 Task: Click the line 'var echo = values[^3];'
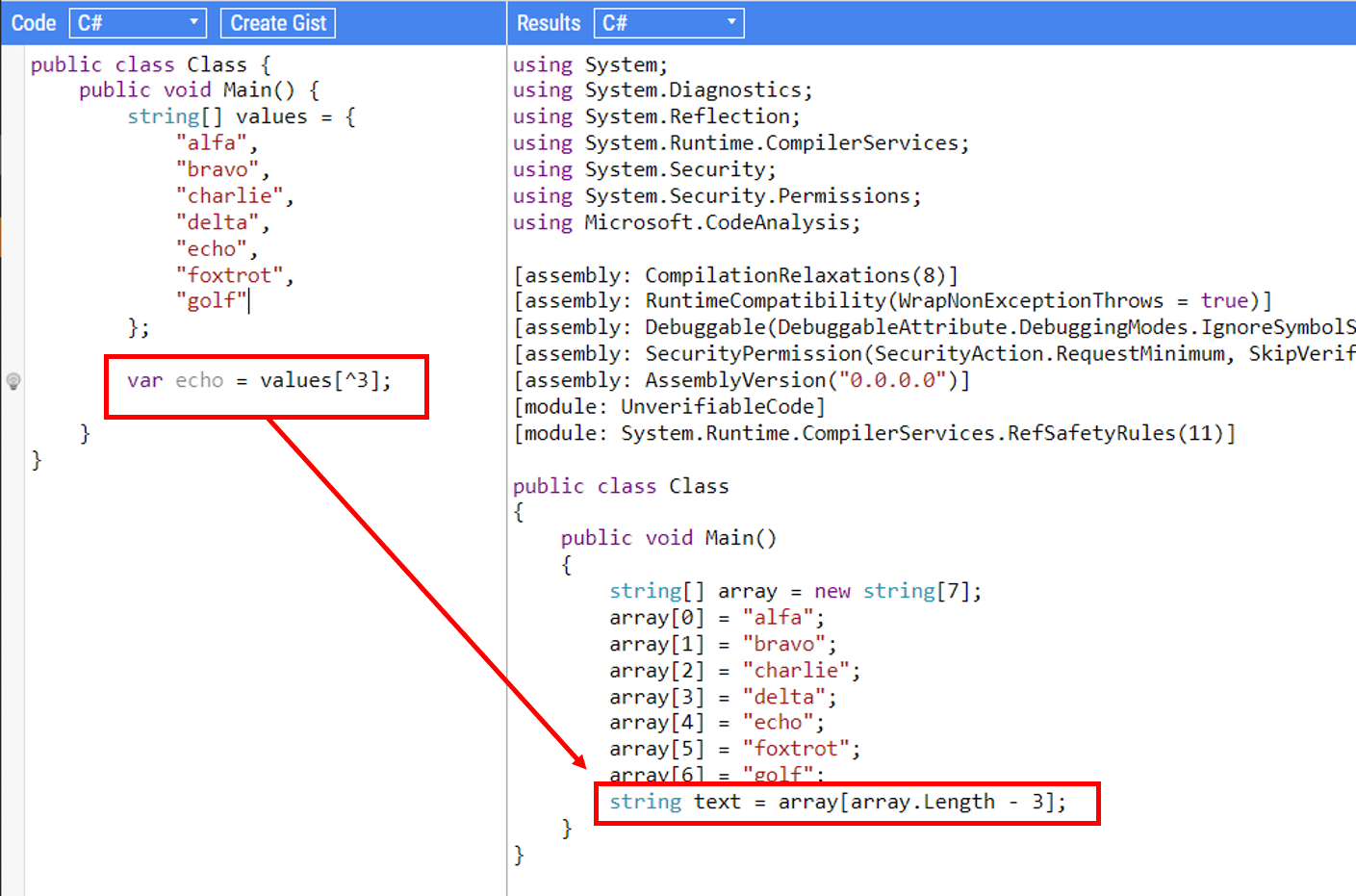(x=259, y=380)
